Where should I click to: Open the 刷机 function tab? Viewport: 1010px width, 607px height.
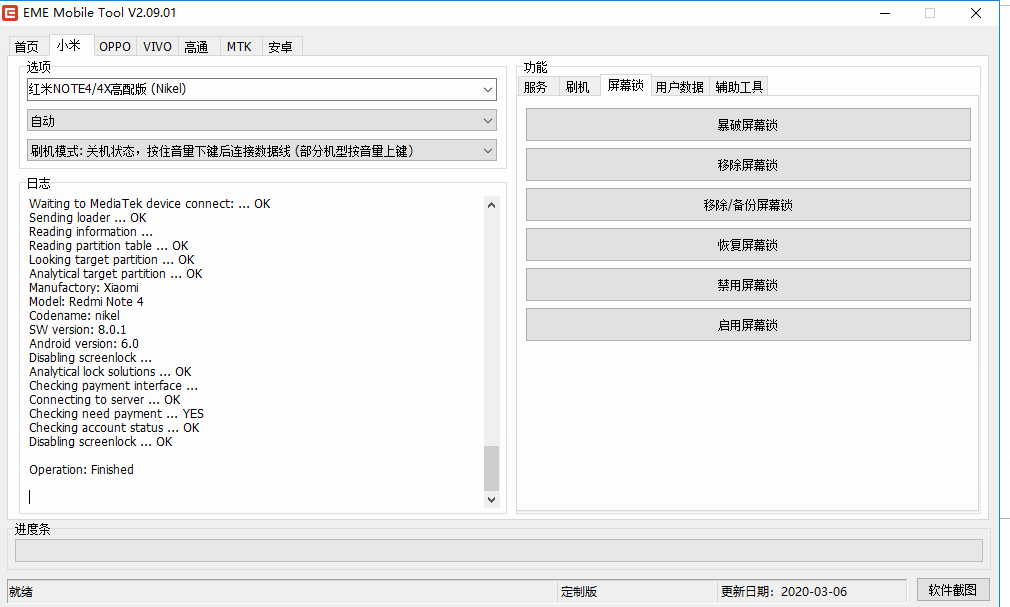point(578,87)
